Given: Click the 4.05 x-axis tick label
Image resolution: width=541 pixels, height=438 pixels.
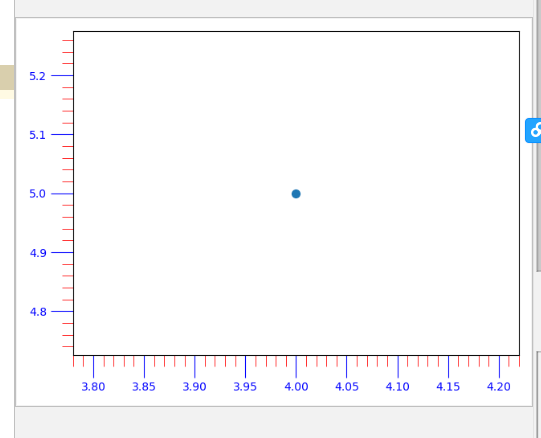Looking at the screenshot, I should point(347,387).
